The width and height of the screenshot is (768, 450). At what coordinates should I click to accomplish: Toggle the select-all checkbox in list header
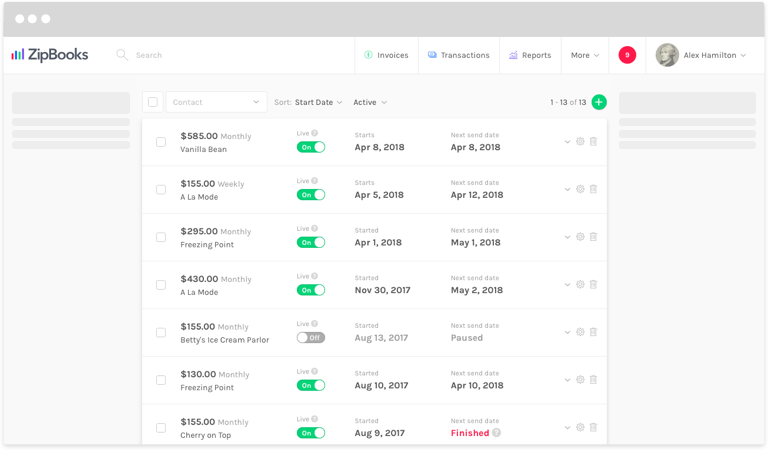(153, 102)
